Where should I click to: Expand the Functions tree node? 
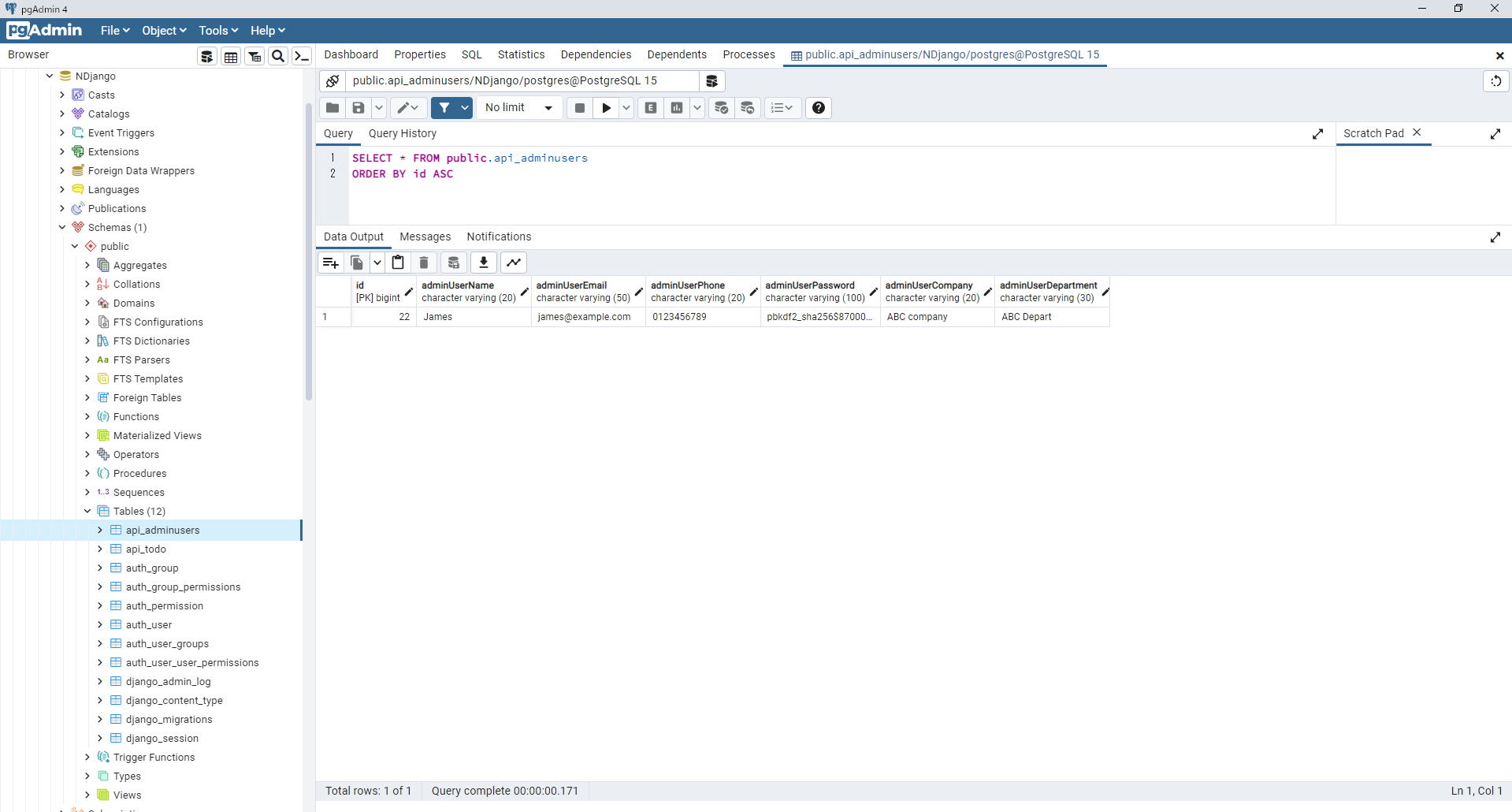point(87,417)
